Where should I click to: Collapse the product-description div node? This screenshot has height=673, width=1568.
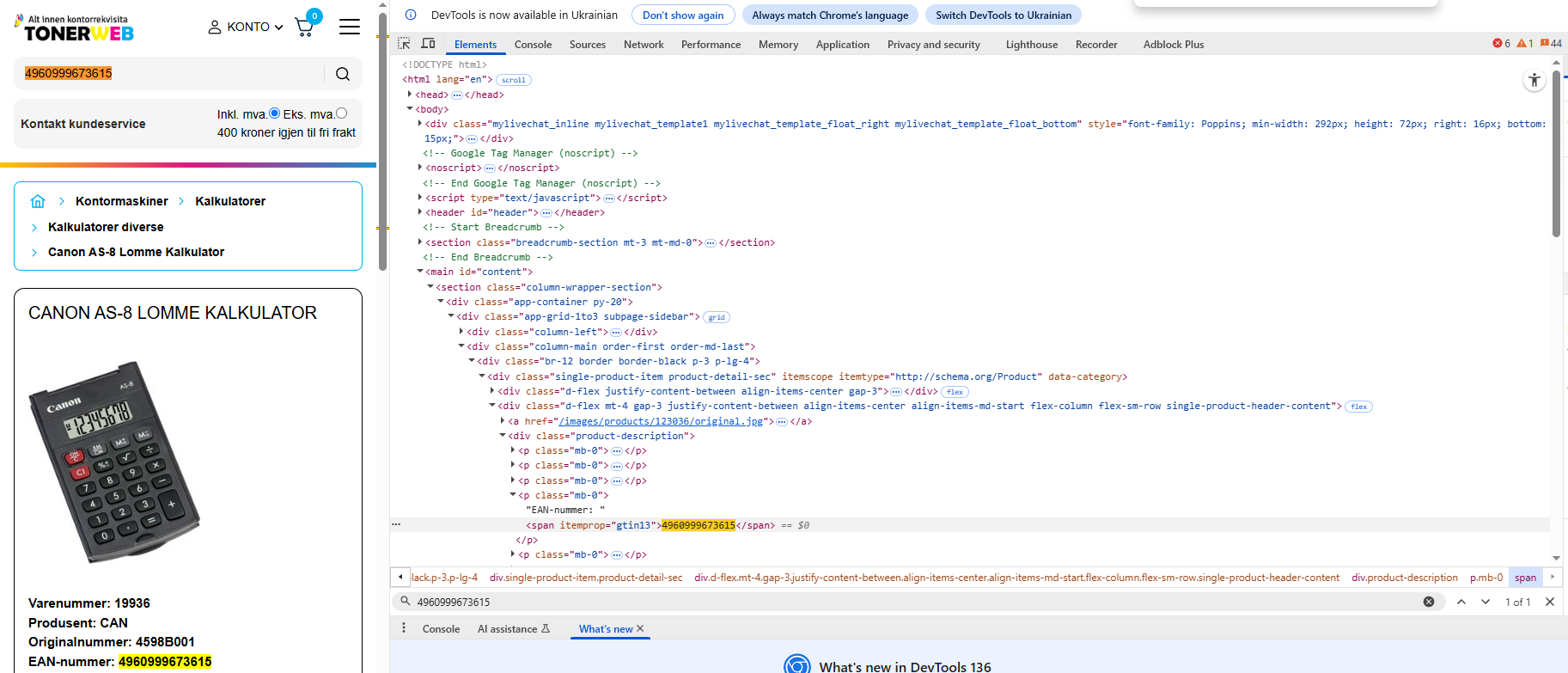point(503,436)
